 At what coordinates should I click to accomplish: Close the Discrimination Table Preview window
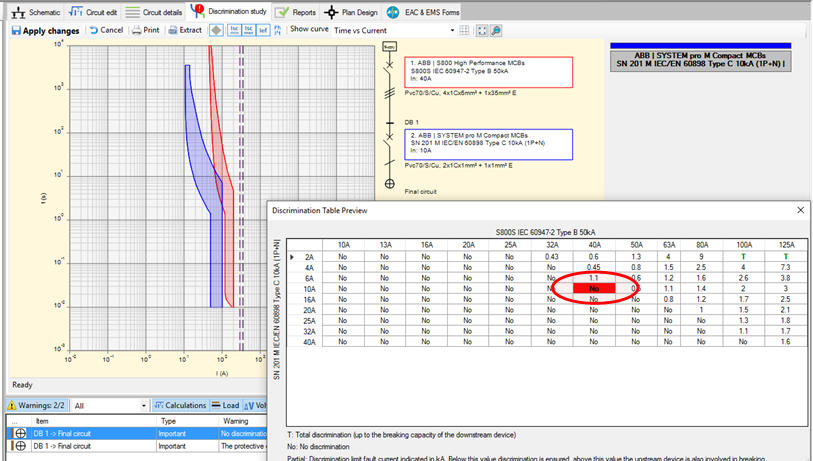coord(801,210)
